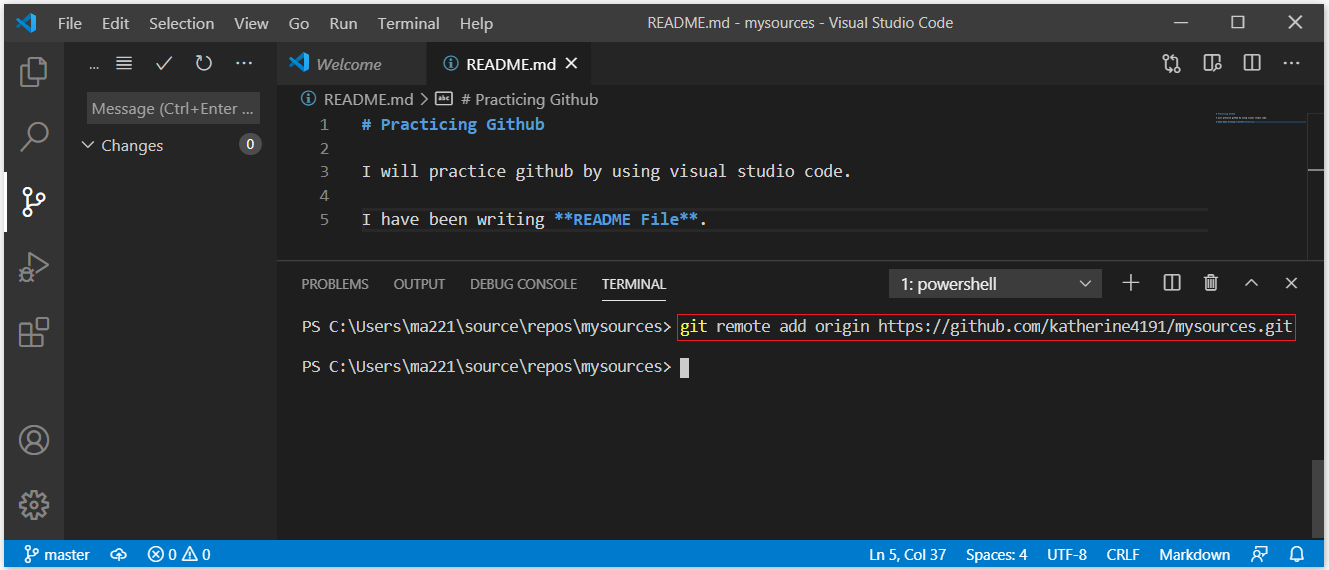Open the Extensions view
Viewport: 1329px width, 570px height.
[x=34, y=332]
